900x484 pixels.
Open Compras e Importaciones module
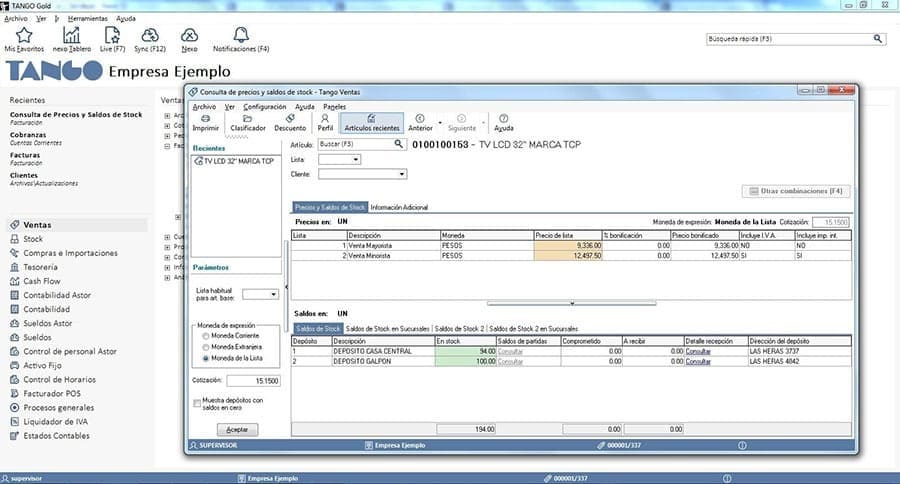pos(70,253)
